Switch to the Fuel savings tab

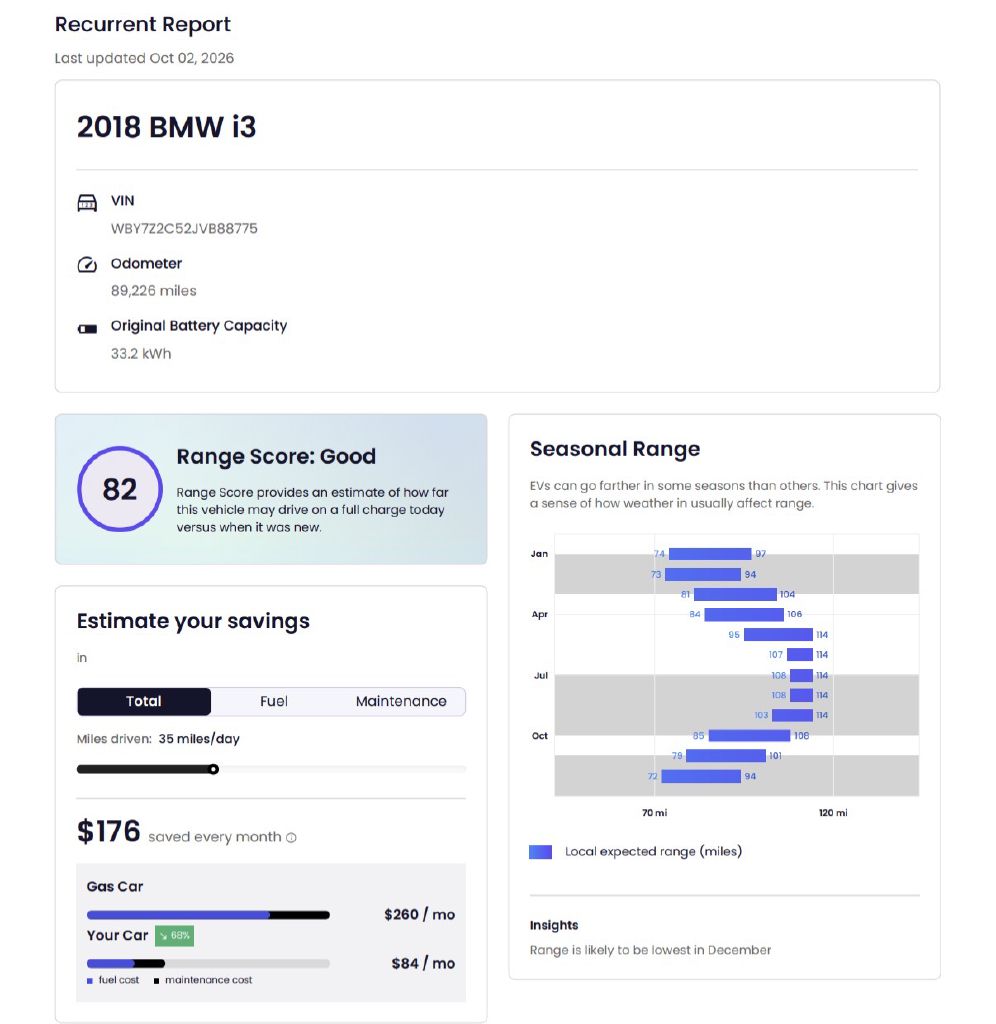(x=274, y=701)
